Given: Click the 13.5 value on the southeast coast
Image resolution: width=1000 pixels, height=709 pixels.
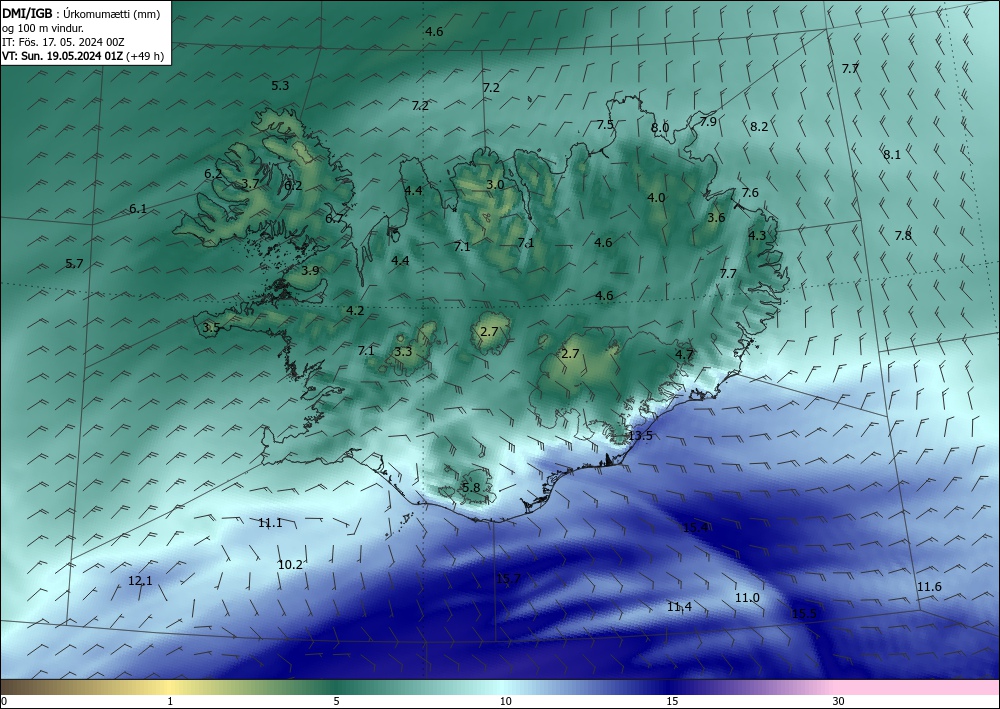Looking at the screenshot, I should pos(640,435).
